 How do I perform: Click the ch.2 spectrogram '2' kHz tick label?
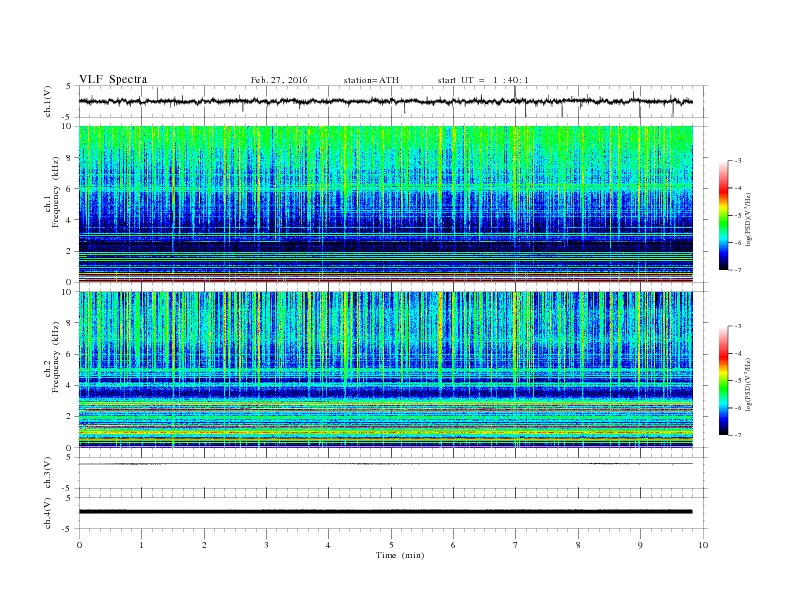pos(70,417)
